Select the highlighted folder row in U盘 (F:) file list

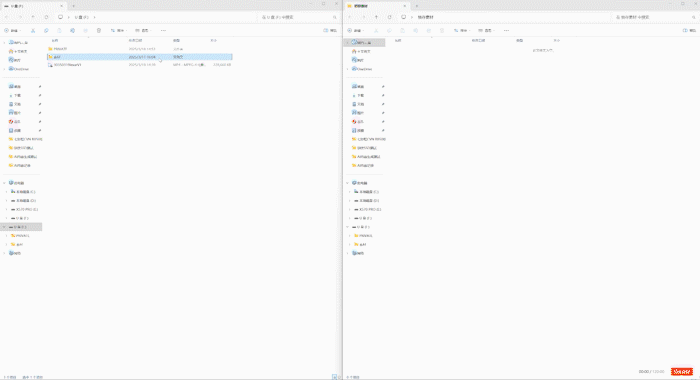coord(140,57)
